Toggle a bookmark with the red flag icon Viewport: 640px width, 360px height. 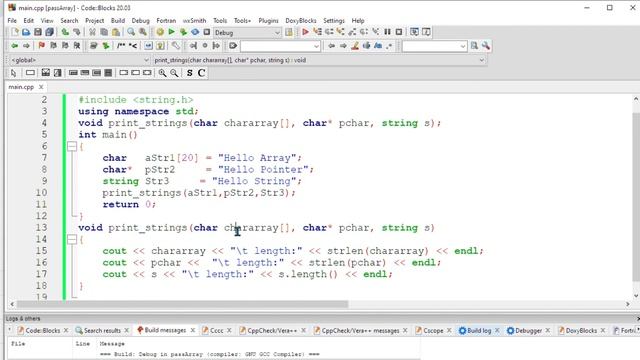coord(41,46)
